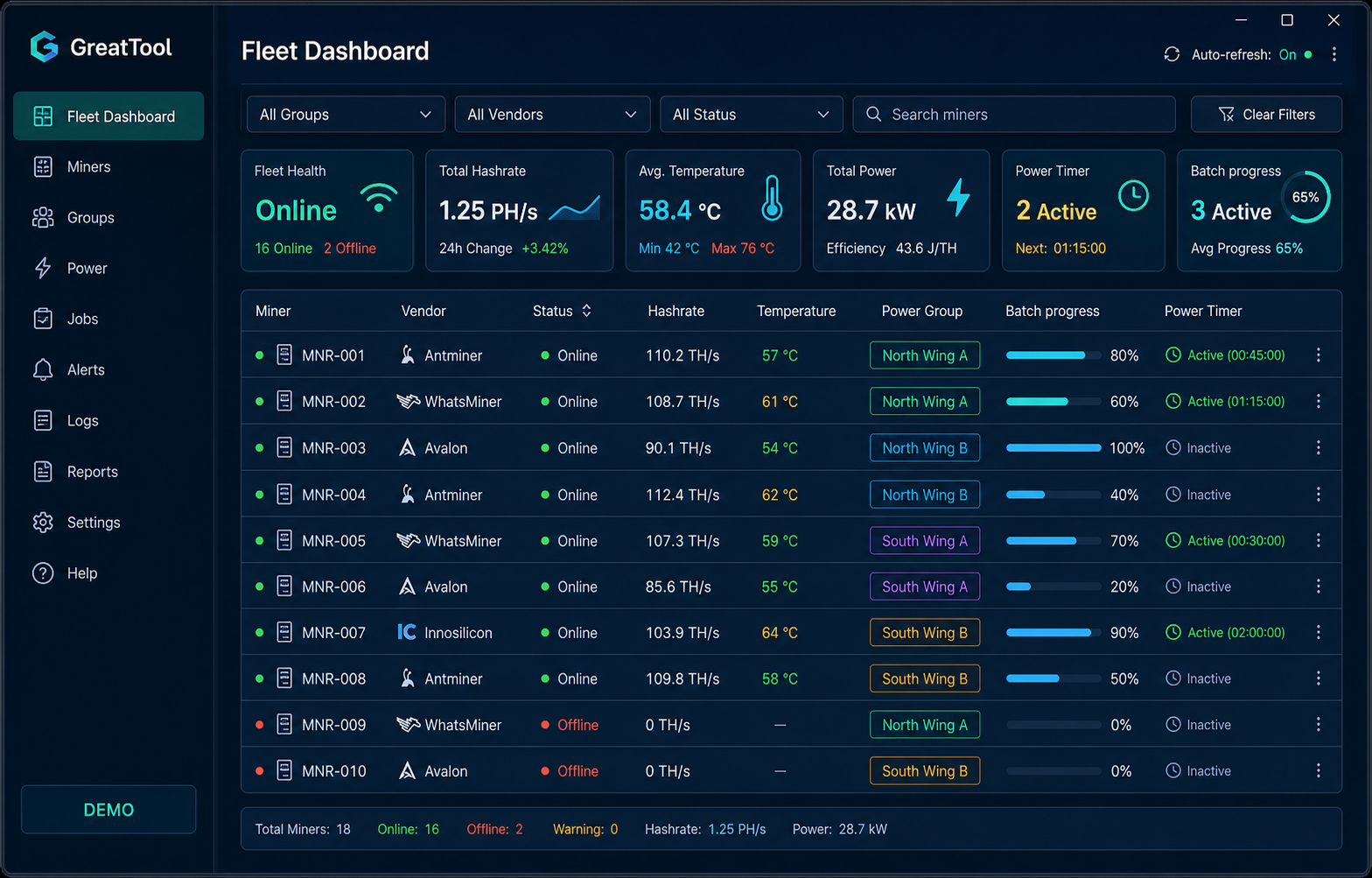Open top-right three-dot options menu
This screenshot has height=878, width=1372.
[1333, 54]
